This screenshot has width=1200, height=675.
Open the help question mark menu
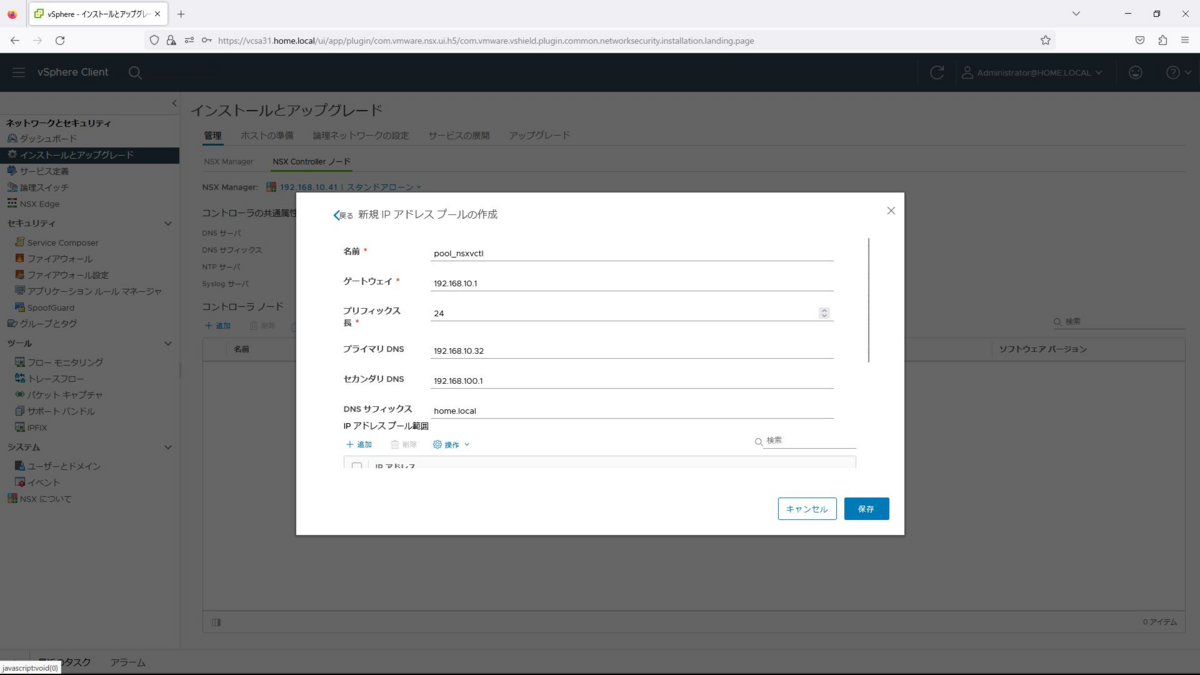click(1179, 72)
